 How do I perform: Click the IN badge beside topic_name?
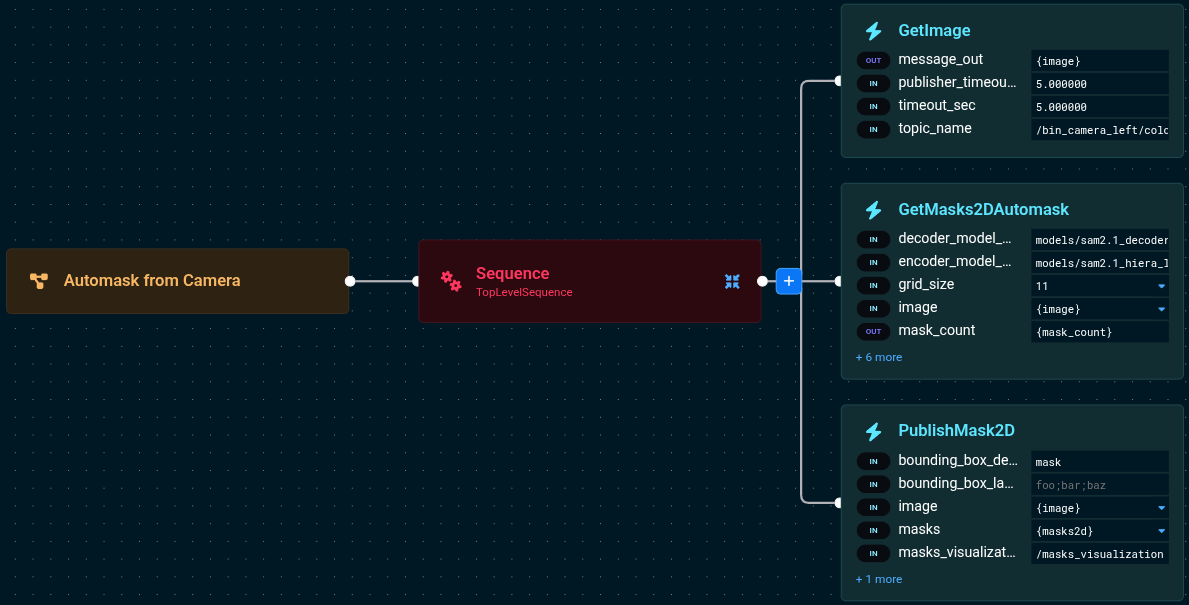[x=873, y=129]
